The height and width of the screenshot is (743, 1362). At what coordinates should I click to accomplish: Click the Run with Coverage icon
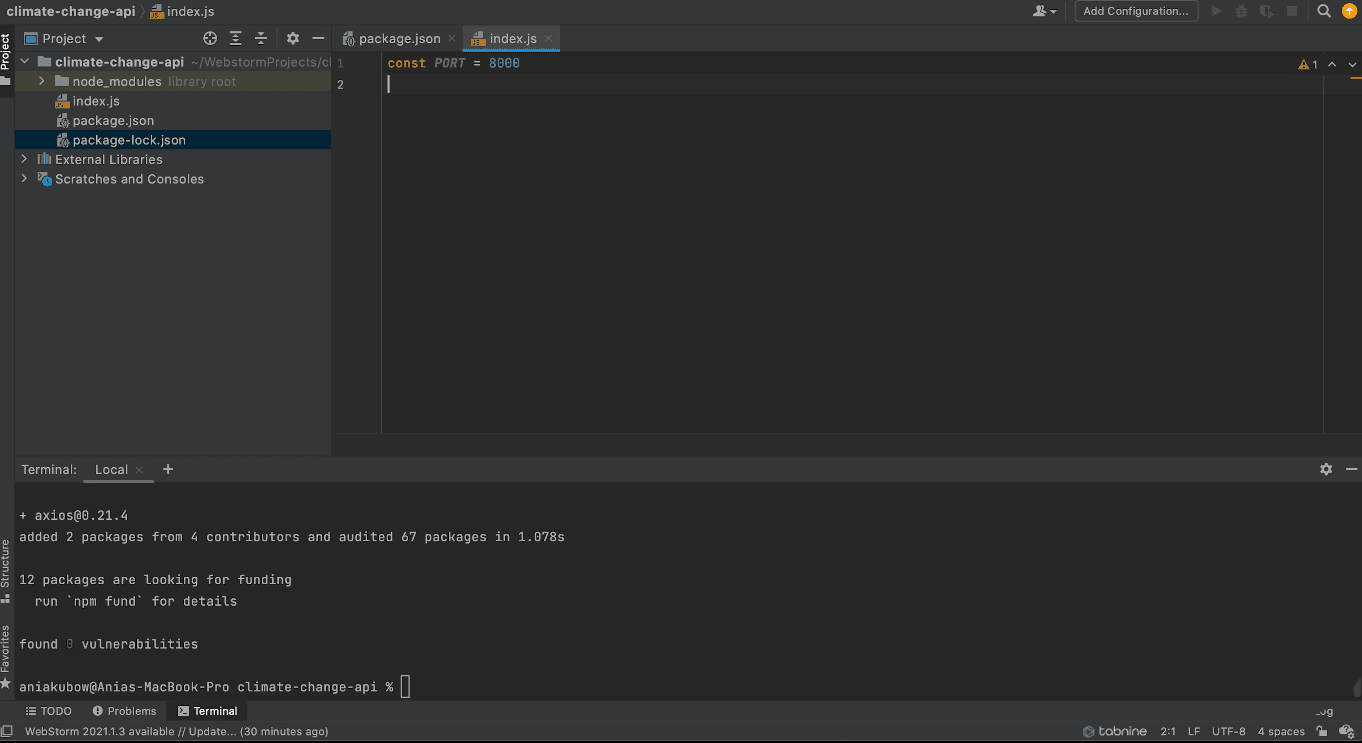click(x=1267, y=11)
